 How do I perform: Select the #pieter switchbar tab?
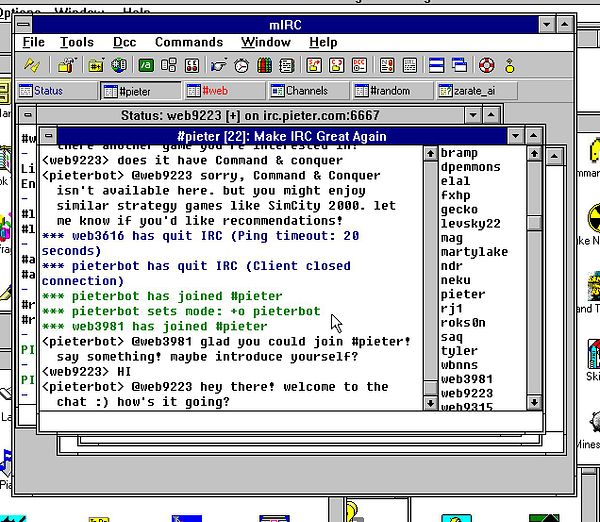point(141,91)
